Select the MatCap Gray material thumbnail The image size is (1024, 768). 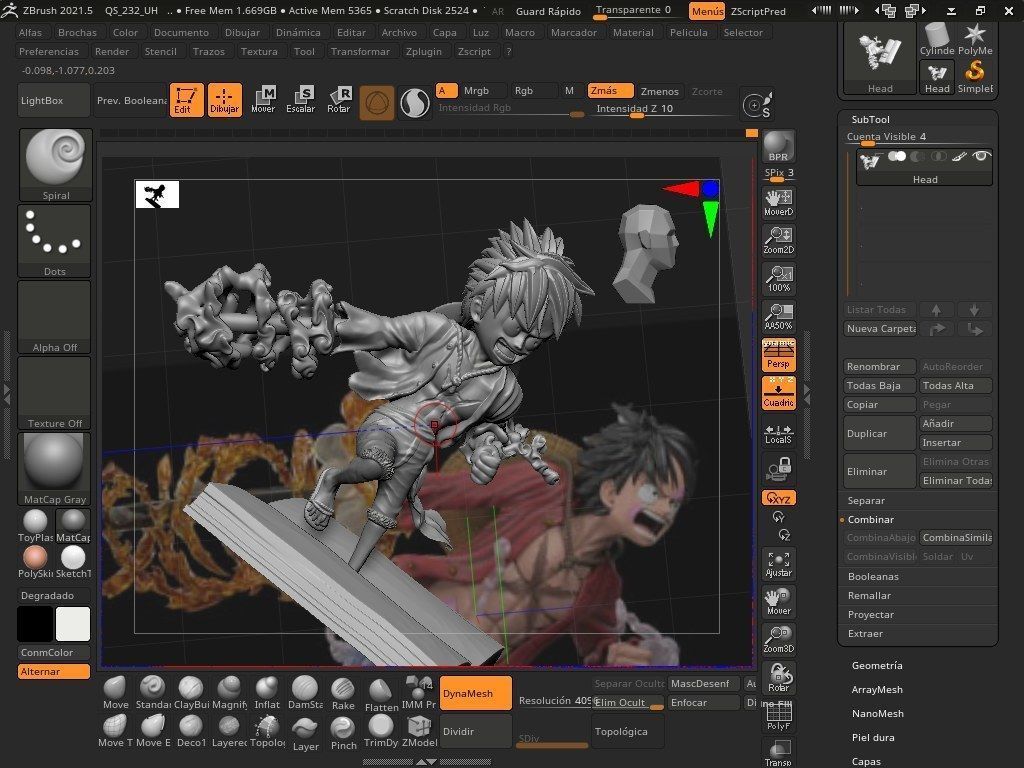pos(54,469)
